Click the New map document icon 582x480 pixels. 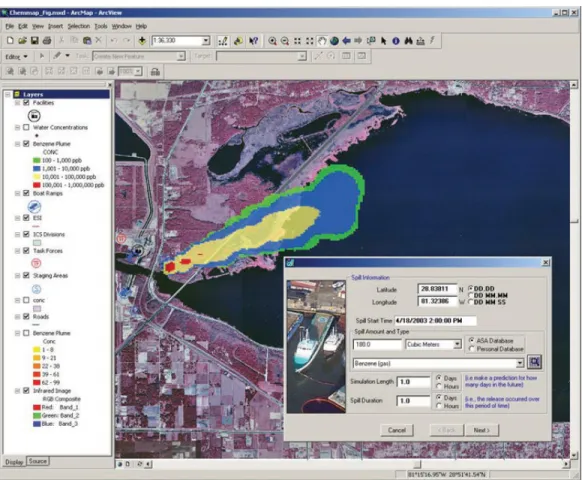[x=10, y=40]
